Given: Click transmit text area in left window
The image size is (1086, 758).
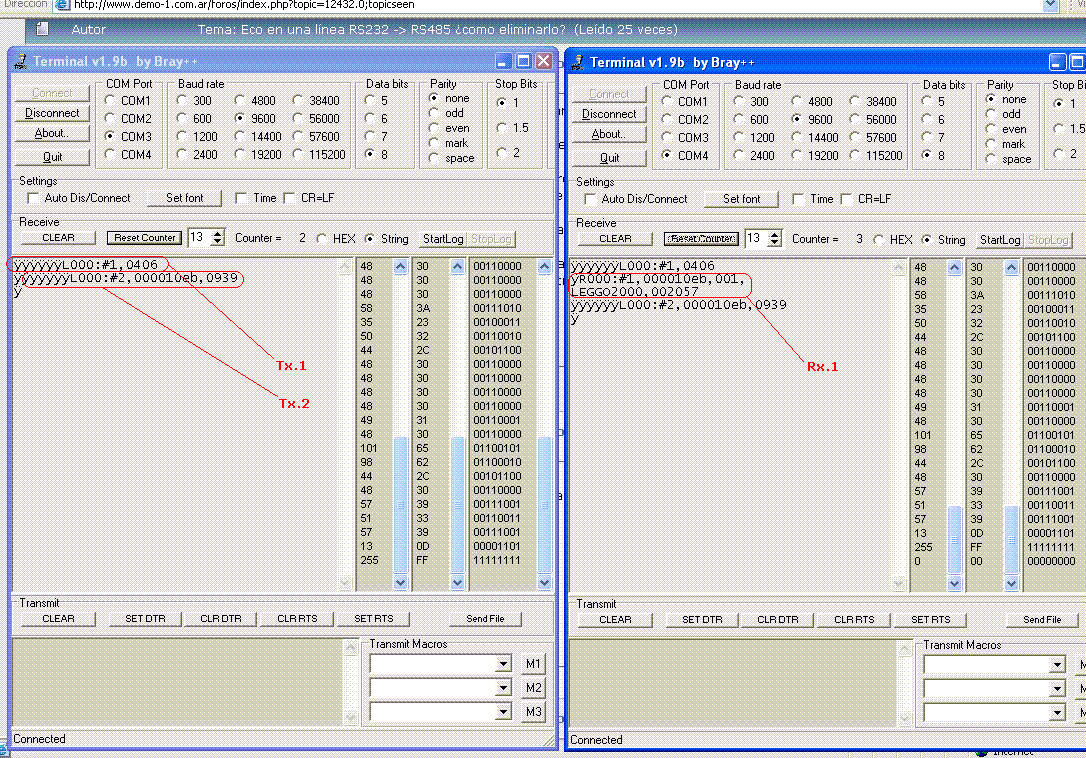Looking at the screenshot, I should 179,682.
